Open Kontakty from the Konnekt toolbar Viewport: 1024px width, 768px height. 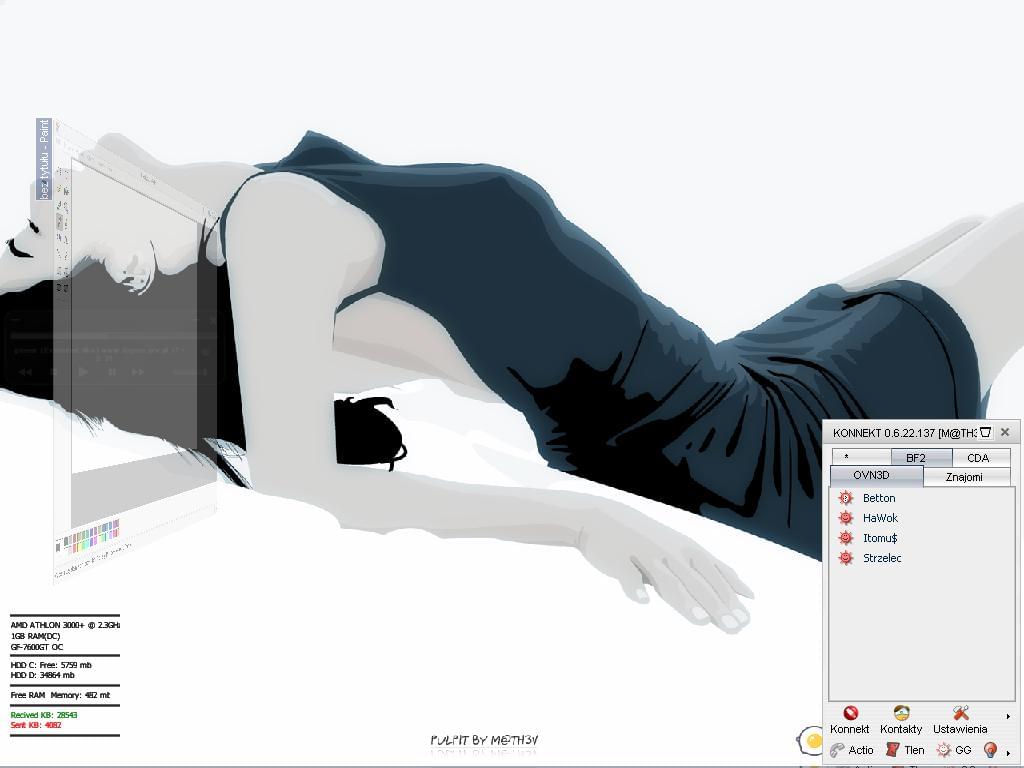901,720
